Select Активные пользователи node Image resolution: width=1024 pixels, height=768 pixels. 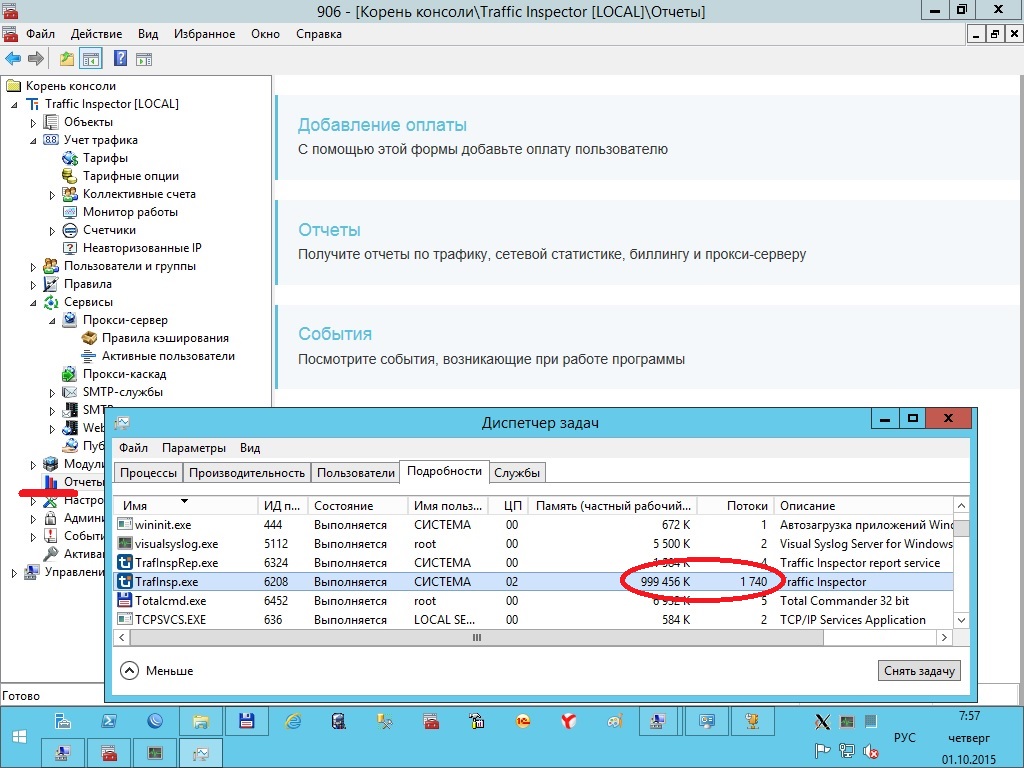(168, 356)
